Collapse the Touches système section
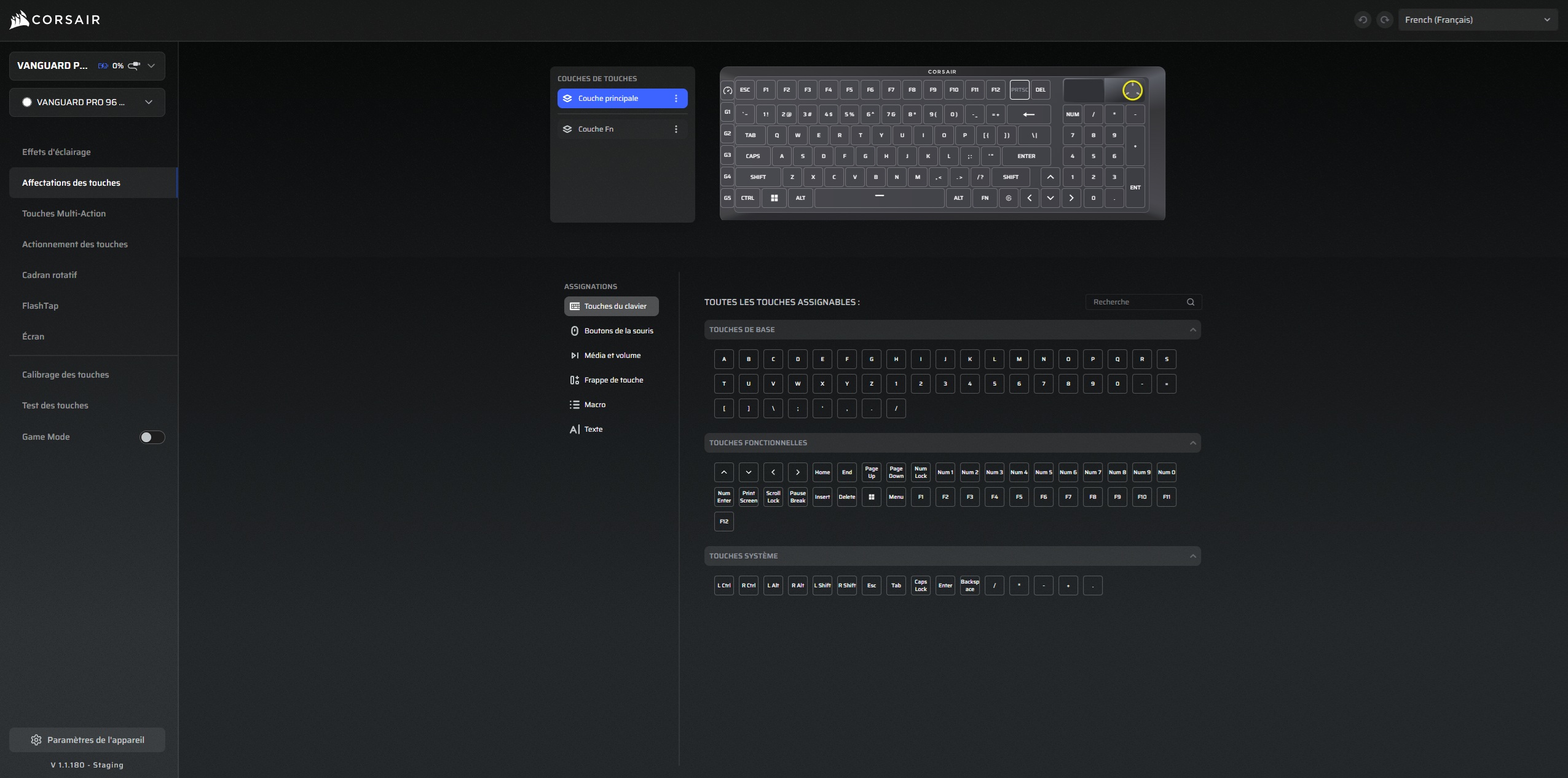Image resolution: width=1568 pixels, height=778 pixels. (1192, 556)
